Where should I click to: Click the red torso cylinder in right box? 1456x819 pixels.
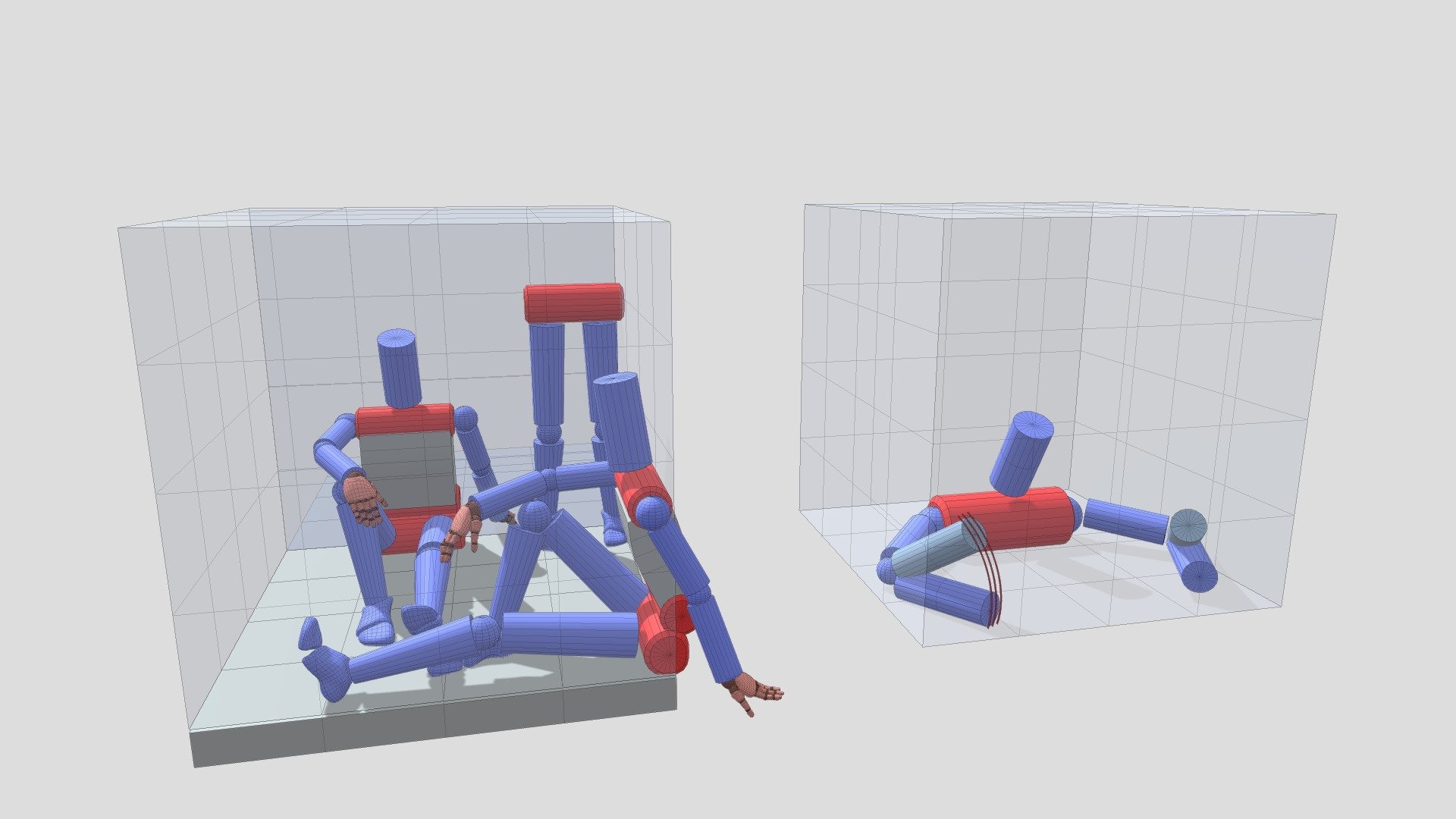[1004, 518]
